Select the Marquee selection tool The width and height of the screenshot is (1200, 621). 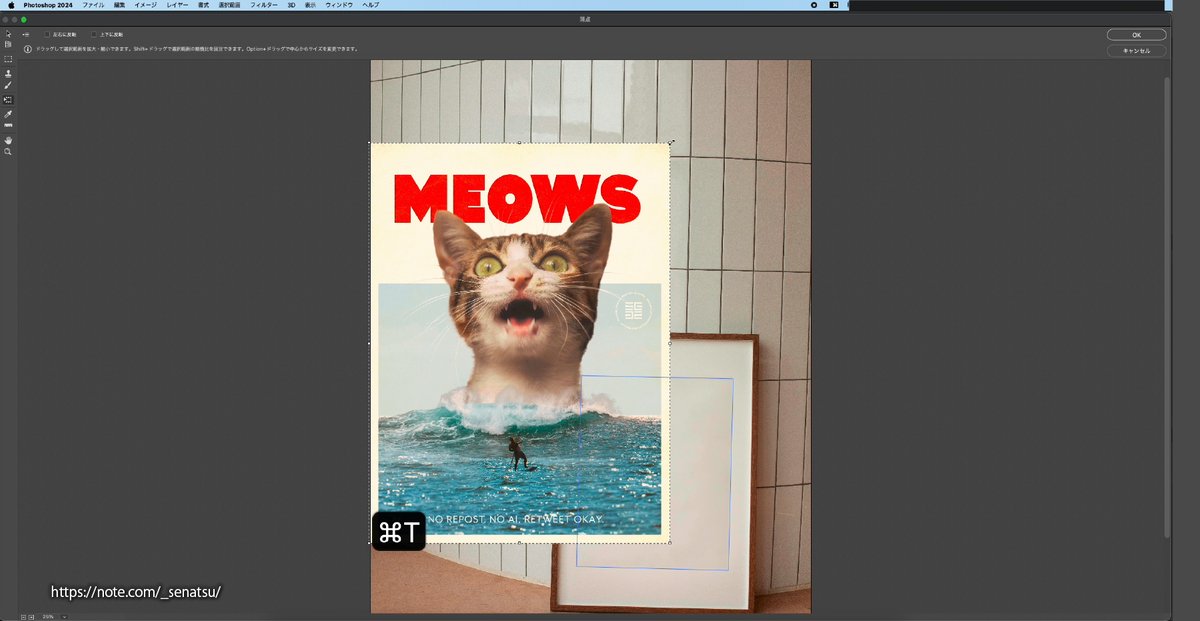pyautogui.click(x=8, y=60)
